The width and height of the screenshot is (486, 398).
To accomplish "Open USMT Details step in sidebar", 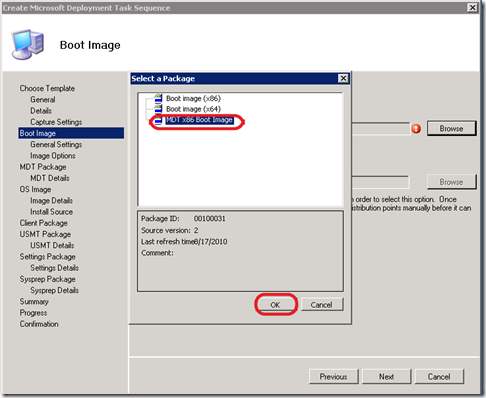I will 52,245.
